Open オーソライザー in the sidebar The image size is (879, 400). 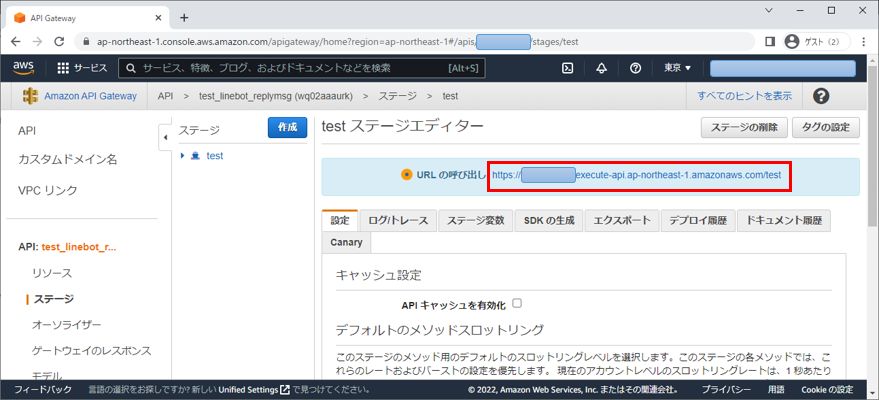(x=67, y=325)
